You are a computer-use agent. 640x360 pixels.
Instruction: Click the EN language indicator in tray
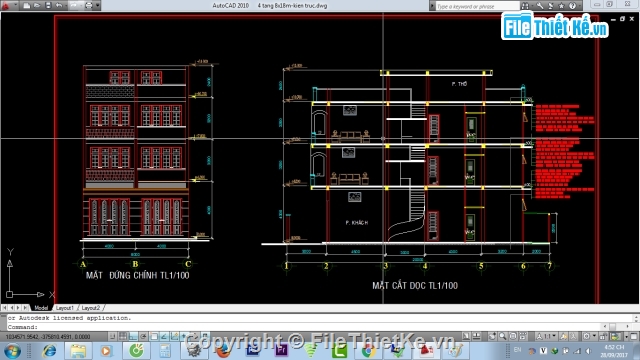[518, 350]
